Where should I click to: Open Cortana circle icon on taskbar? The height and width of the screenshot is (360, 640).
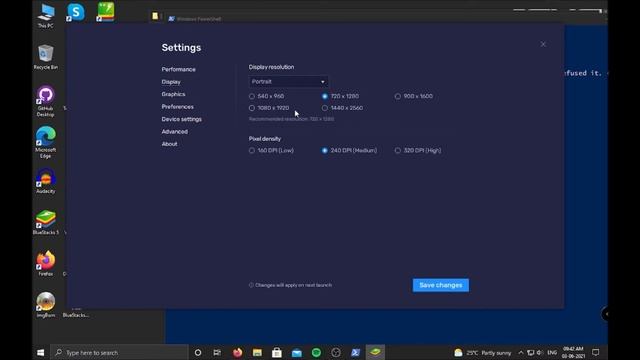coord(198,352)
